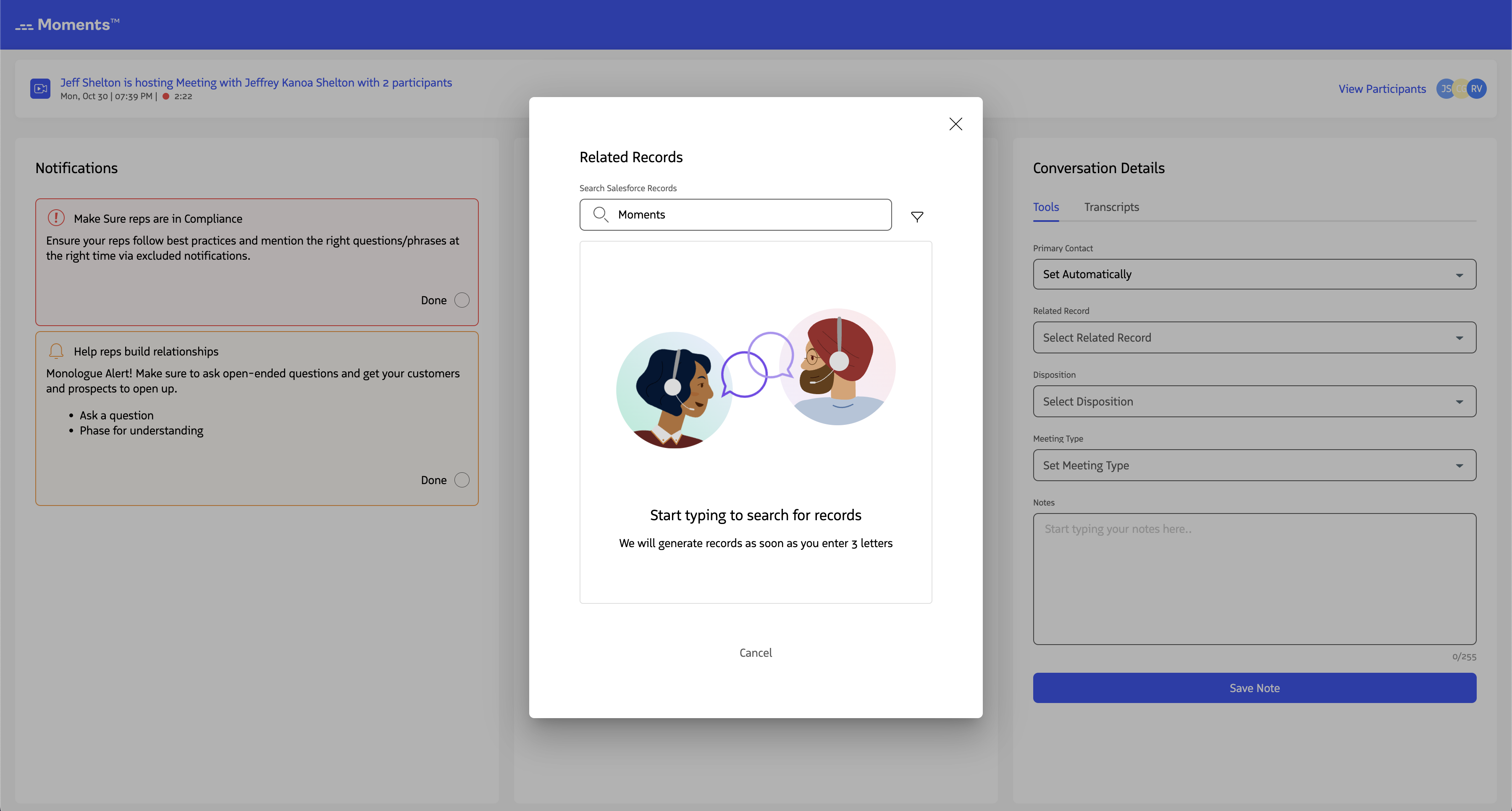
Task: Click the video meeting icon
Action: [40, 88]
